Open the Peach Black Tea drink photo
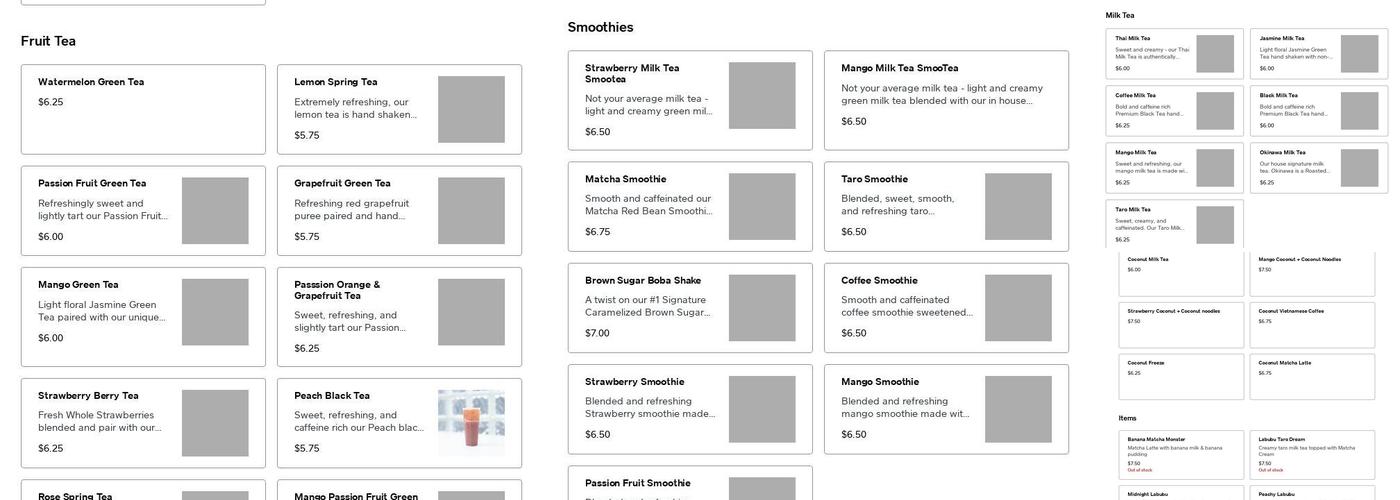The image size is (1400, 500). pos(471,423)
